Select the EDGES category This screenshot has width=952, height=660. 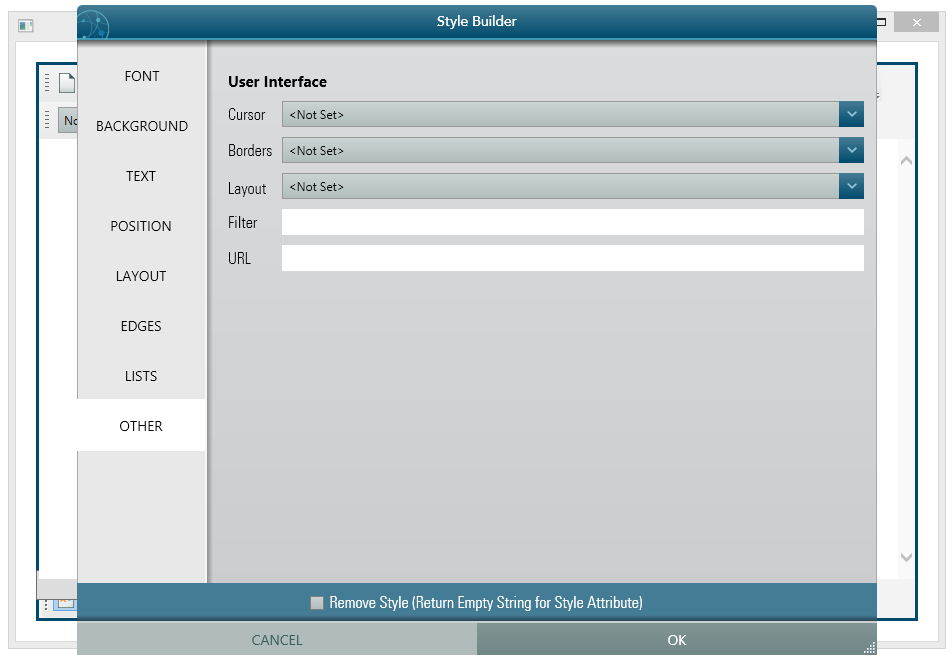tap(140, 326)
